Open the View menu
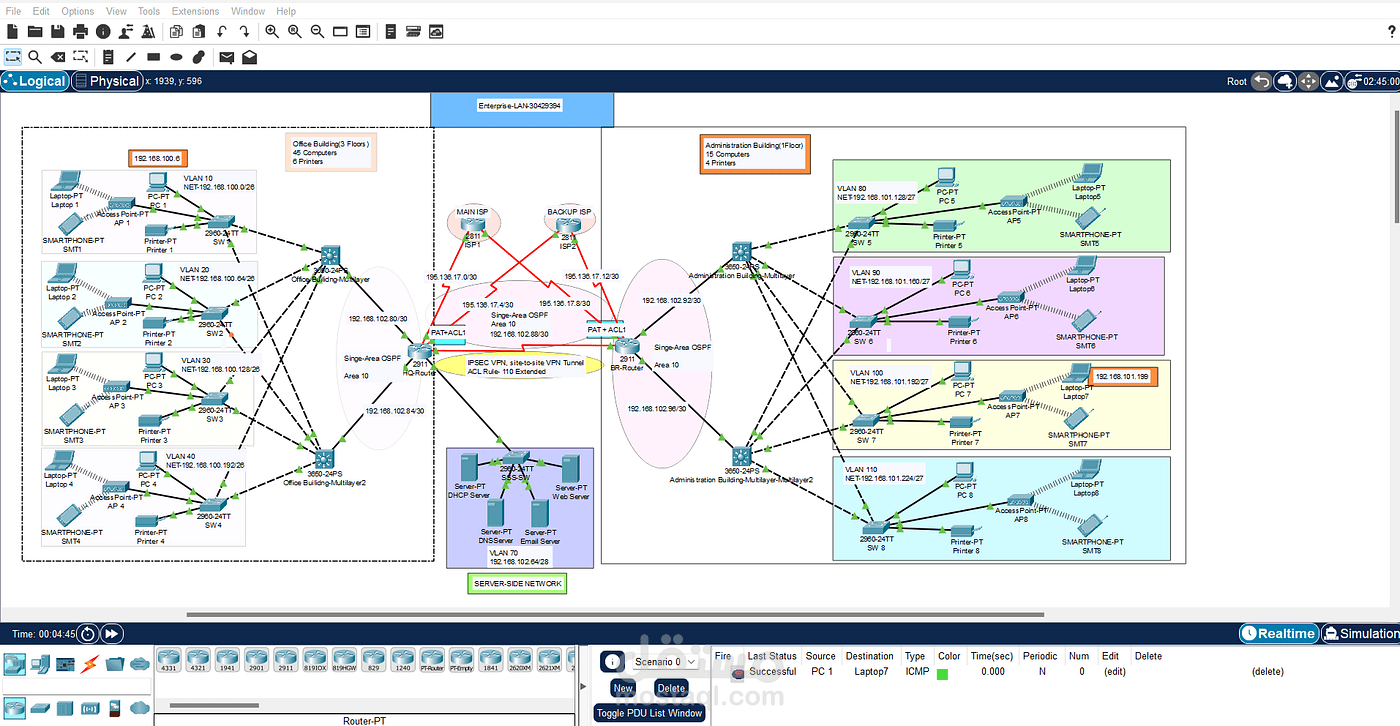 point(116,11)
